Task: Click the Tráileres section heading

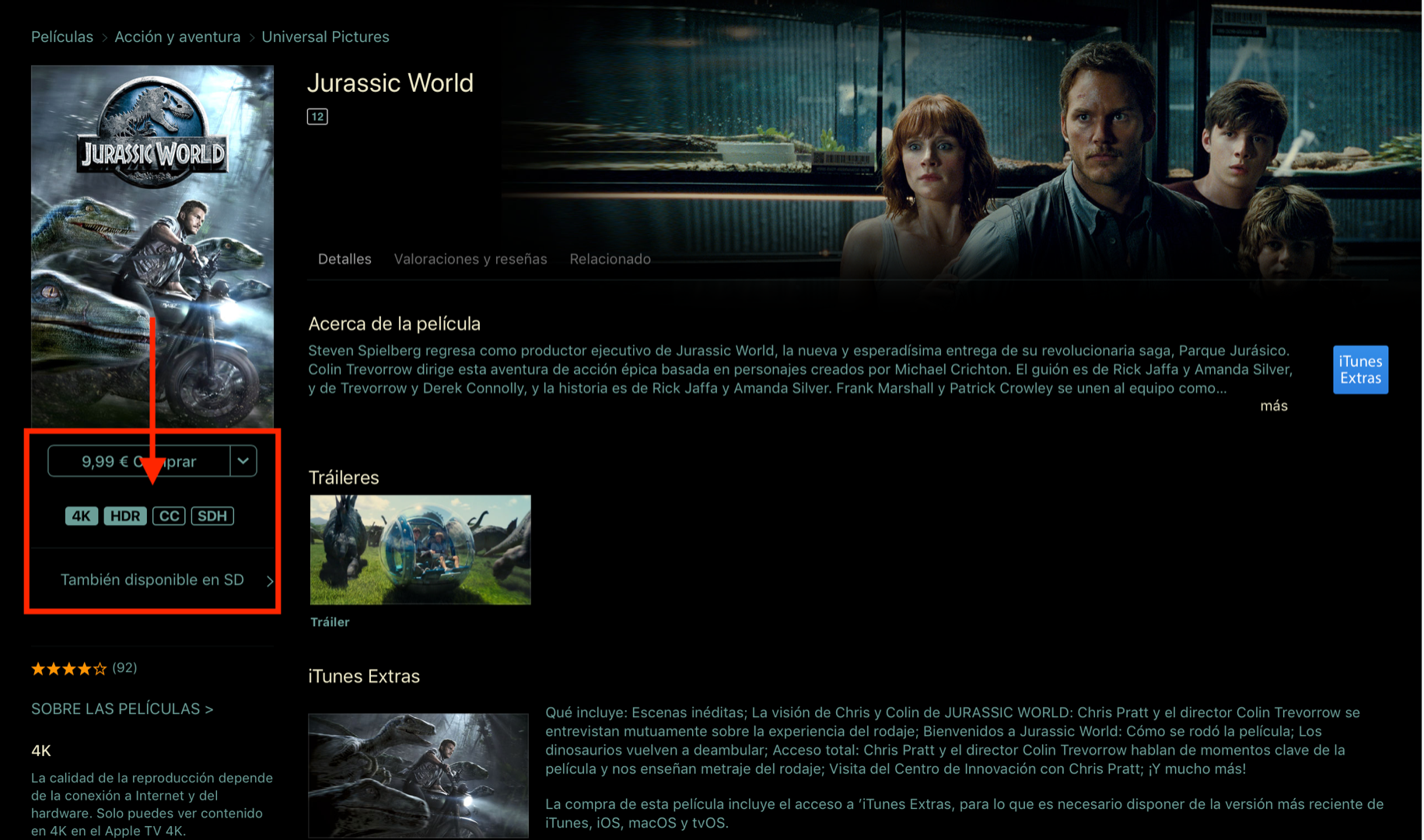Action: [x=344, y=478]
